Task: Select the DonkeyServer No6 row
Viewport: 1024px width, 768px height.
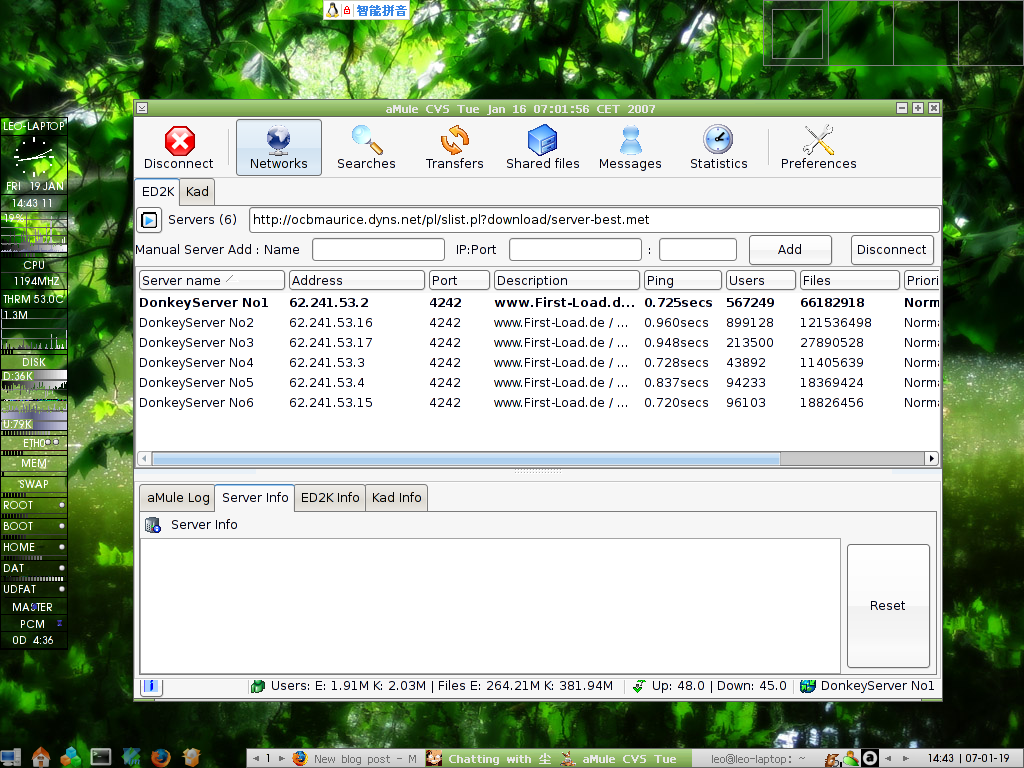Action: click(x=538, y=403)
